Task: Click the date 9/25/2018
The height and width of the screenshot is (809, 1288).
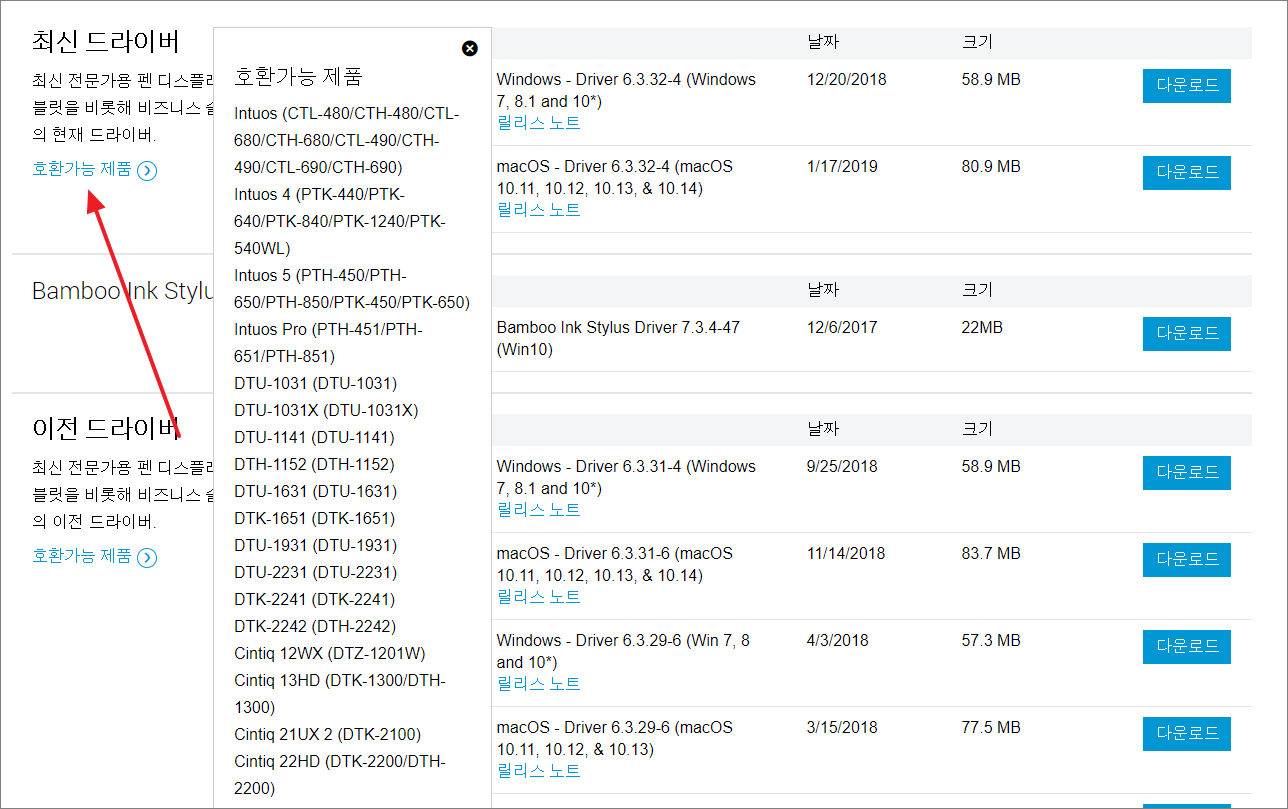Action: click(x=842, y=467)
